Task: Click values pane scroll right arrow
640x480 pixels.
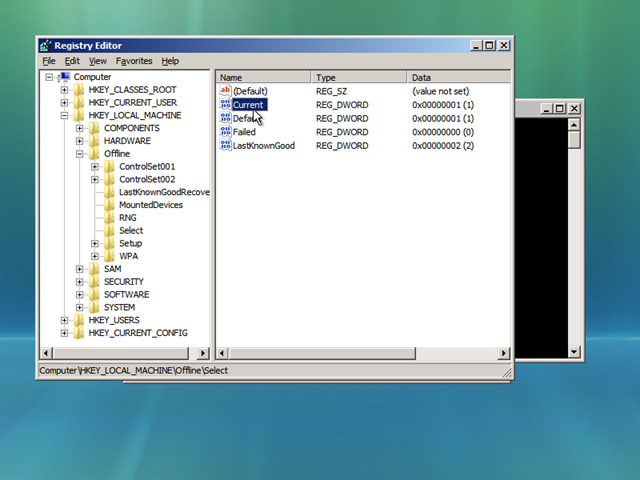Action: pos(504,353)
